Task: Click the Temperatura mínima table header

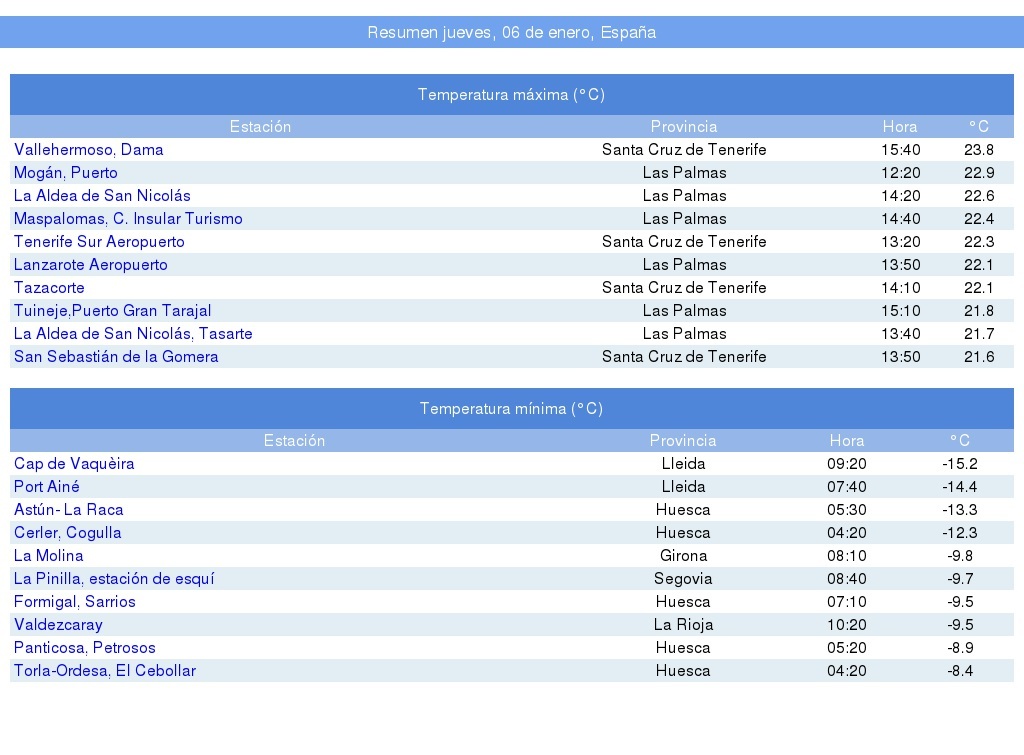Action: click(511, 409)
